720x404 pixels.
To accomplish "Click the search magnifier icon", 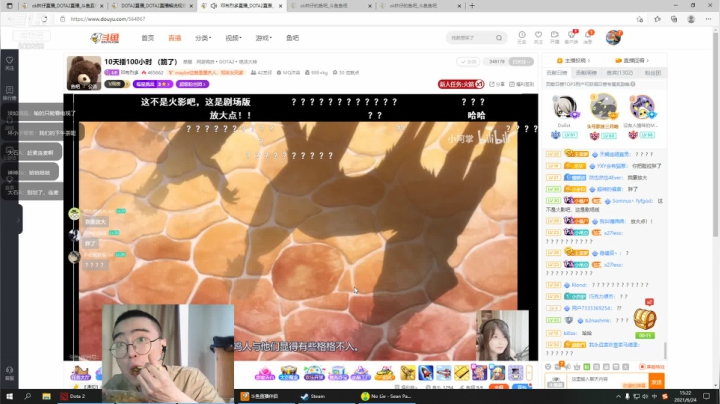I will pyautogui.click(x=499, y=38).
